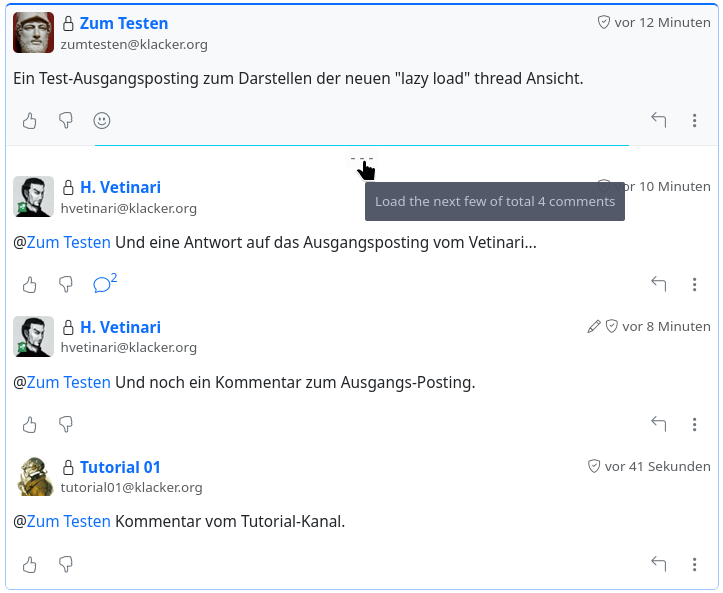Reply to the Zum Testen post
Image resolution: width=723 pixels, height=593 pixels.
pos(659,121)
